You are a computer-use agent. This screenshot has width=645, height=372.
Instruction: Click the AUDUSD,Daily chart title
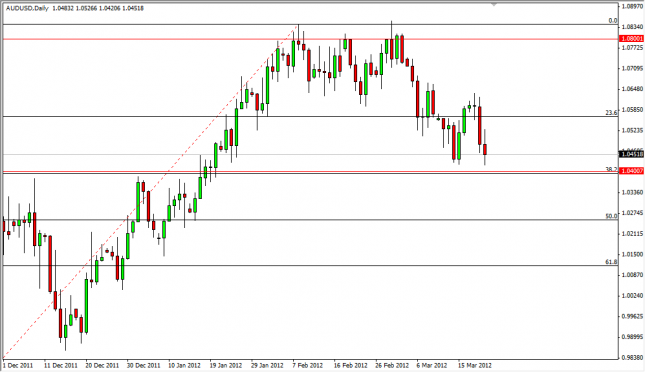coord(28,8)
